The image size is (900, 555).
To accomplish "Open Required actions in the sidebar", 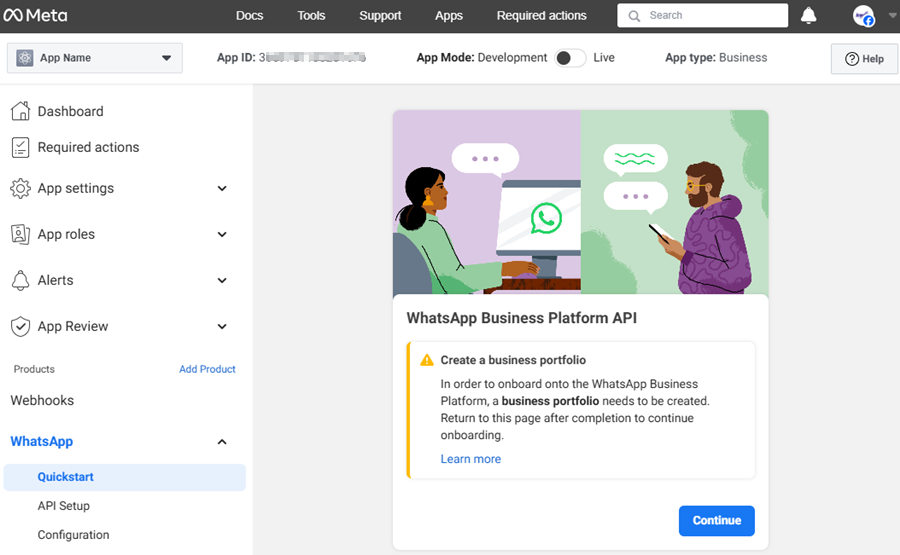I will point(88,148).
